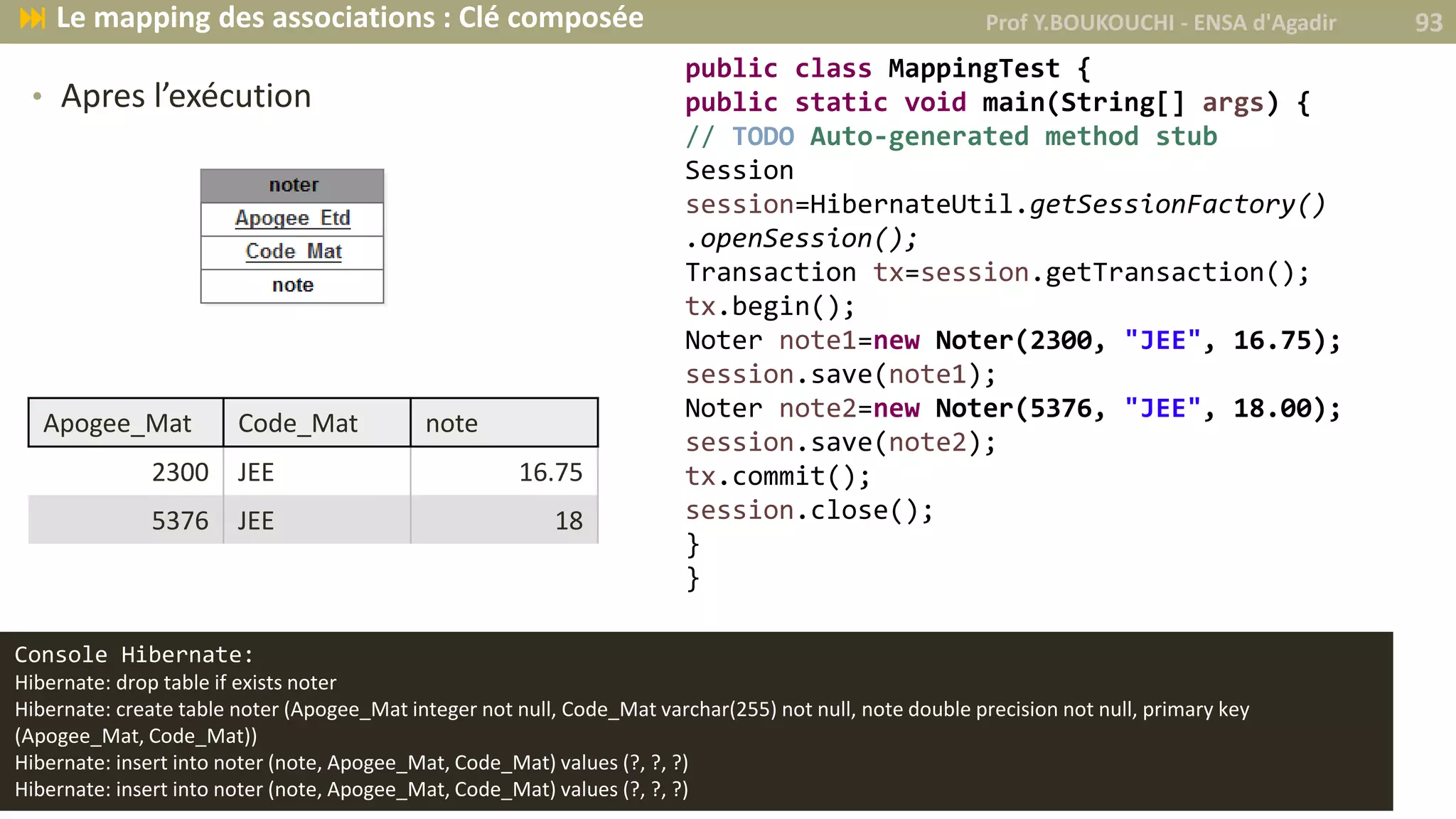Image resolution: width=1456 pixels, height=819 pixels.
Task: Click the 'note' table column header
Action: pos(504,423)
